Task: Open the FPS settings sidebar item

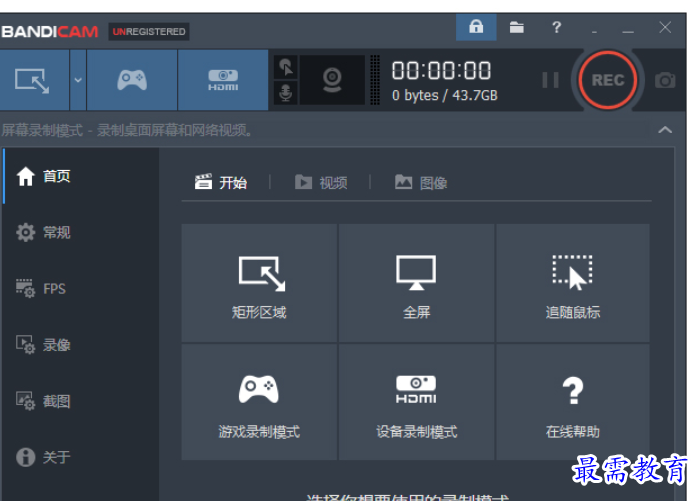Action: (81, 288)
